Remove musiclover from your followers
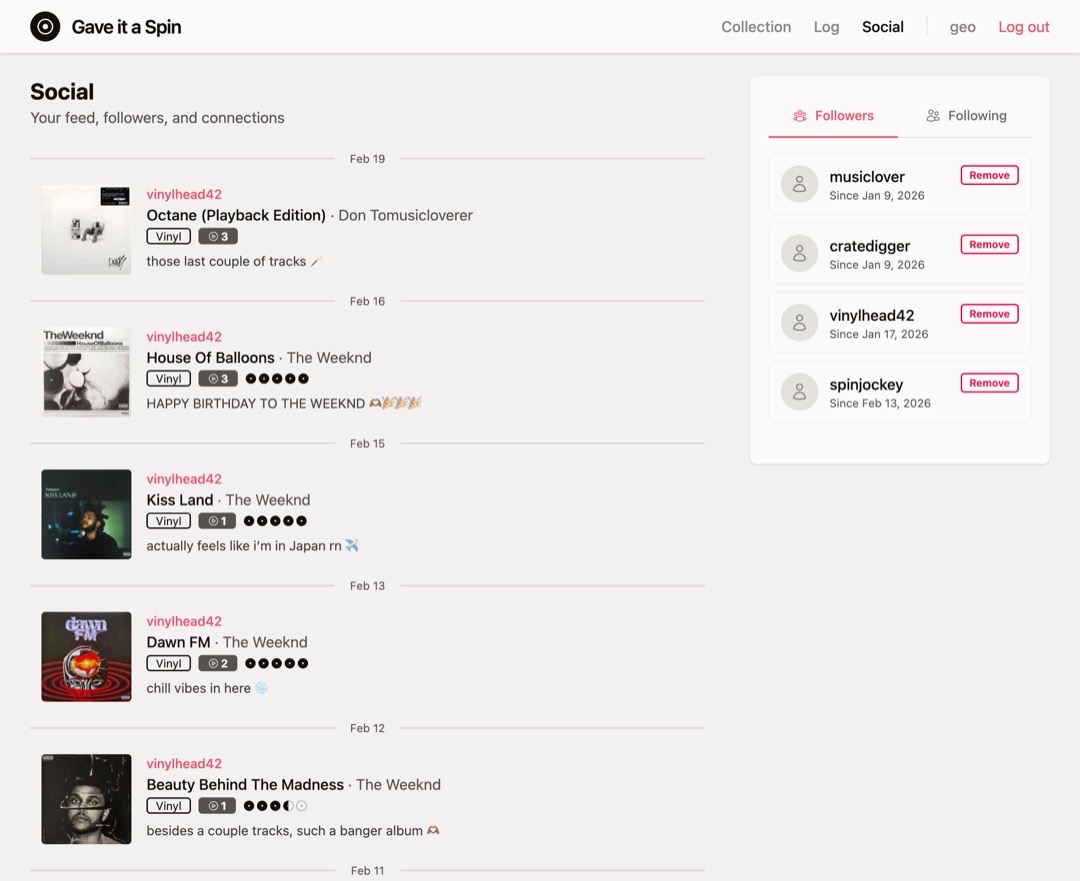 pyautogui.click(x=989, y=174)
